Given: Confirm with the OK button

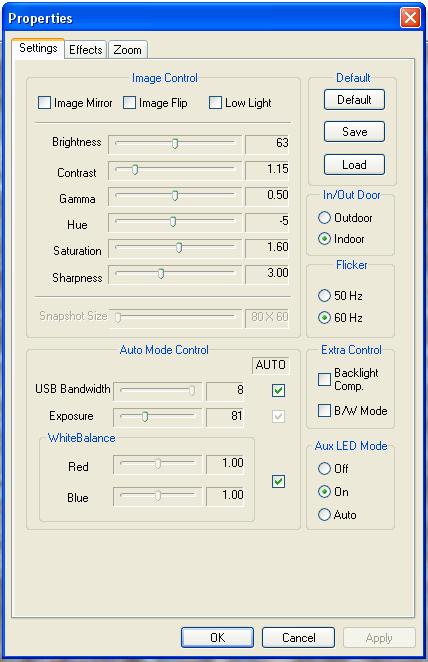Looking at the screenshot, I should point(217,638).
